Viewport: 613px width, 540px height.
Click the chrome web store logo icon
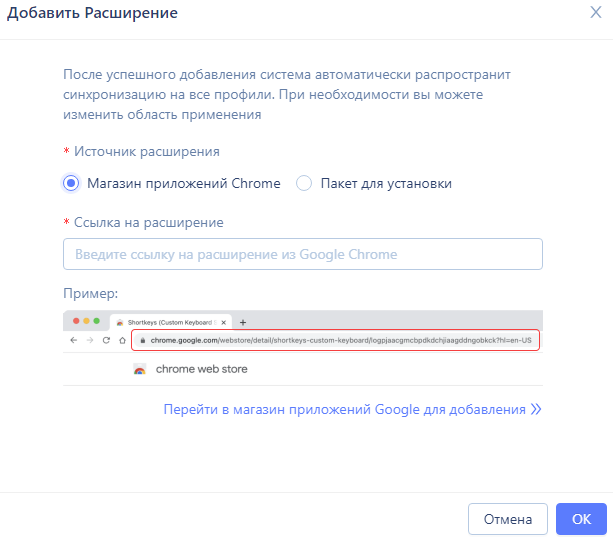140,369
